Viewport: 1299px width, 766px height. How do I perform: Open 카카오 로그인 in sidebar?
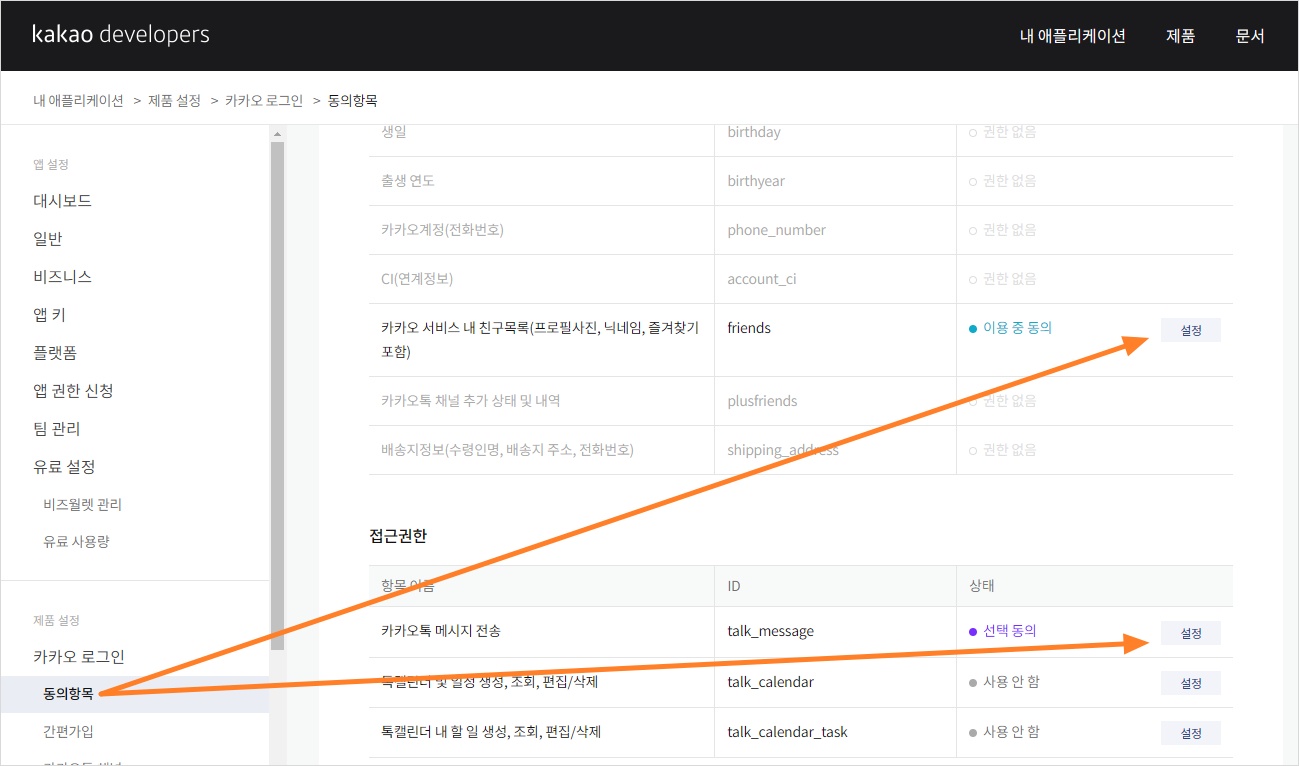78,657
